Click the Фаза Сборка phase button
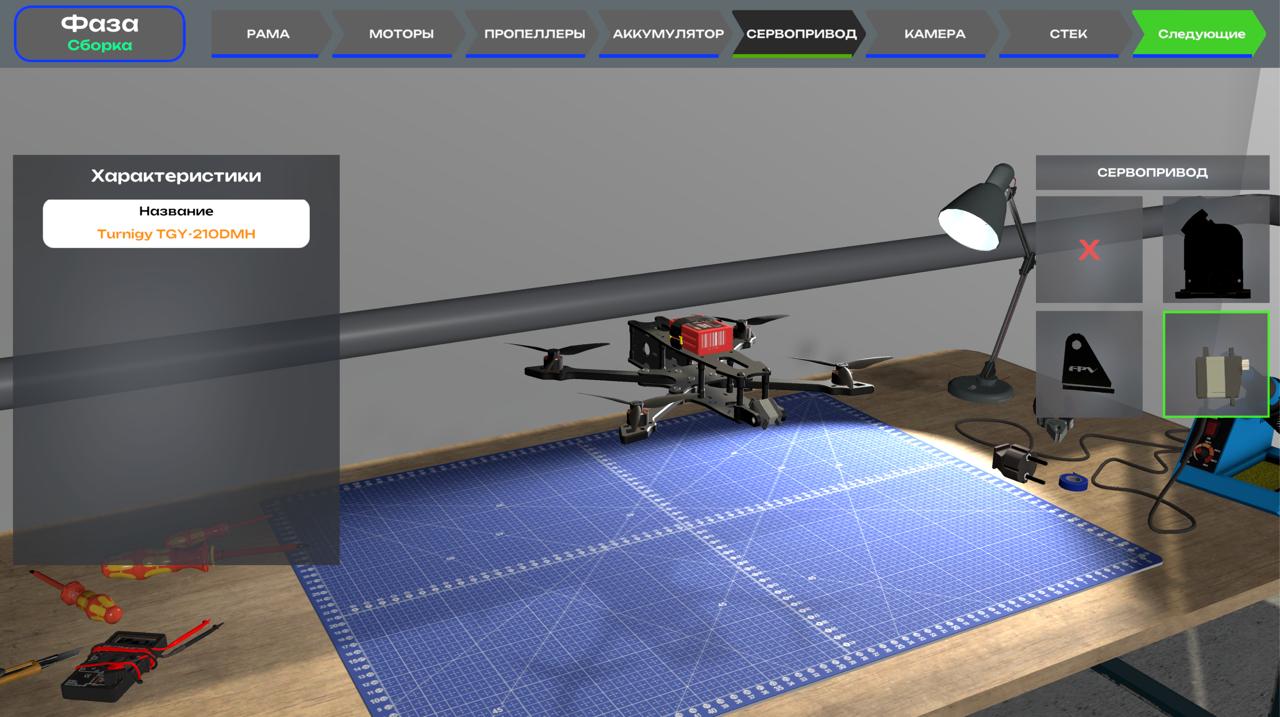Viewport: 1280px width, 717px height. click(99, 34)
